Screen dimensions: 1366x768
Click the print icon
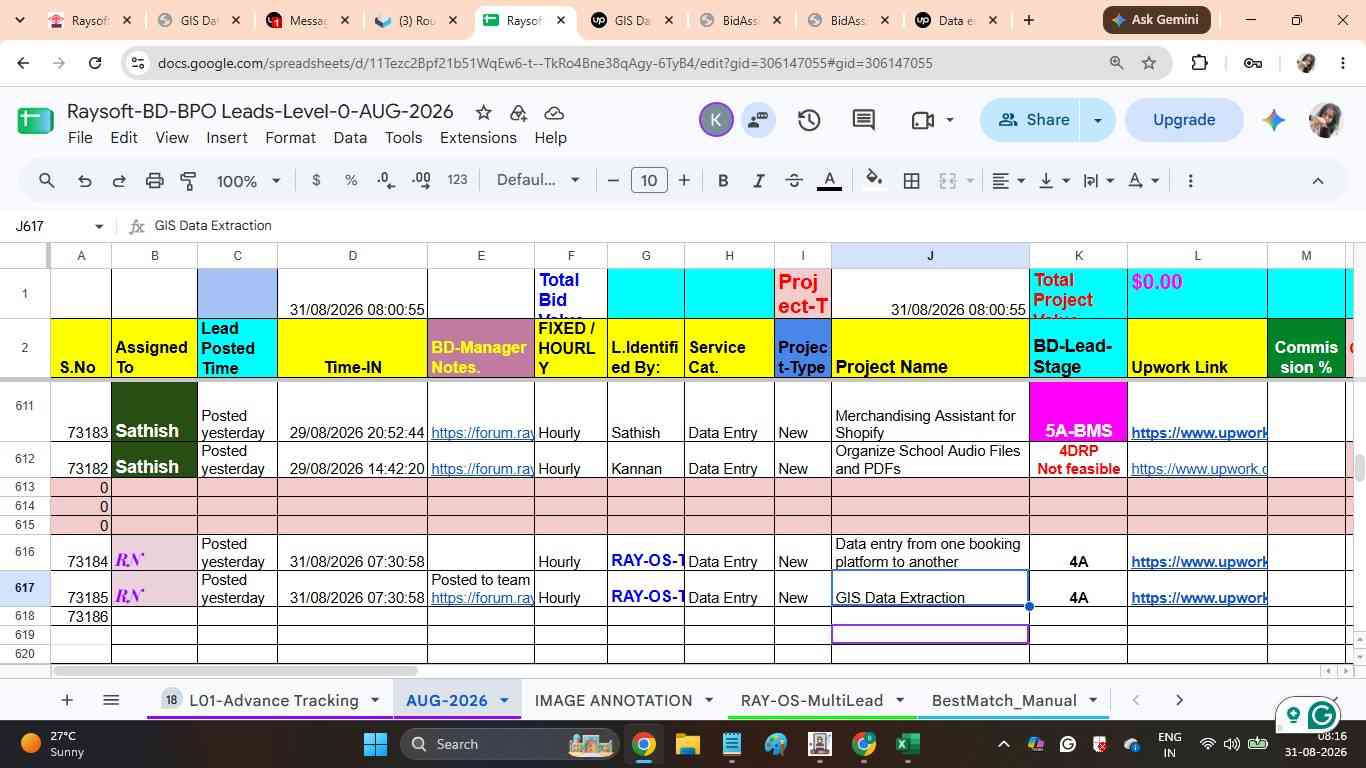click(154, 181)
